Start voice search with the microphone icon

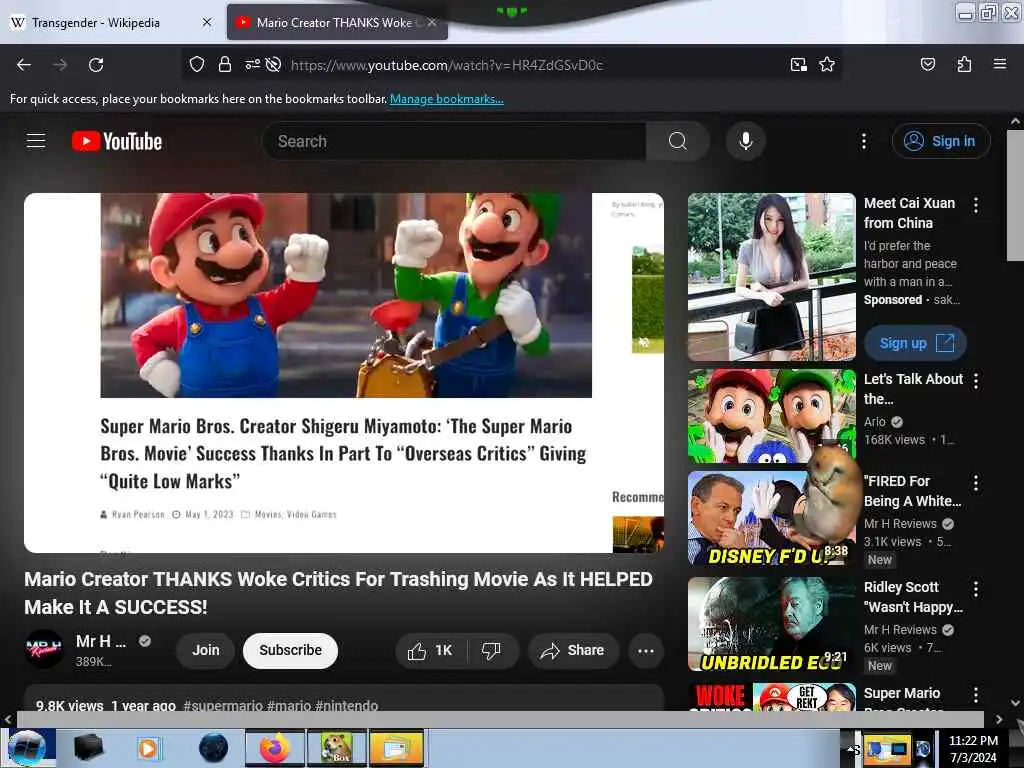point(745,141)
